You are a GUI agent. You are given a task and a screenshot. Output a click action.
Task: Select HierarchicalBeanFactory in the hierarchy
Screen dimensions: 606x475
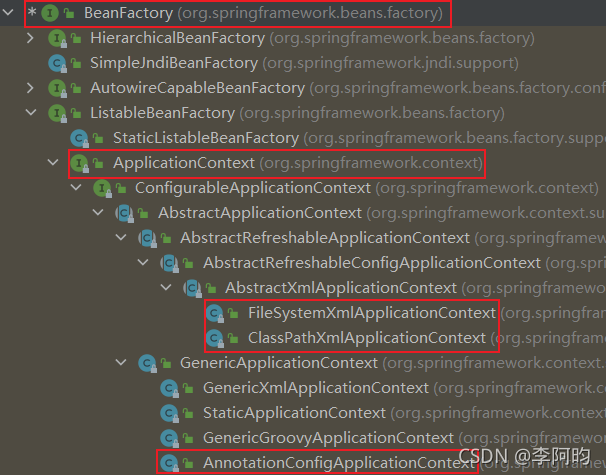click(x=177, y=38)
